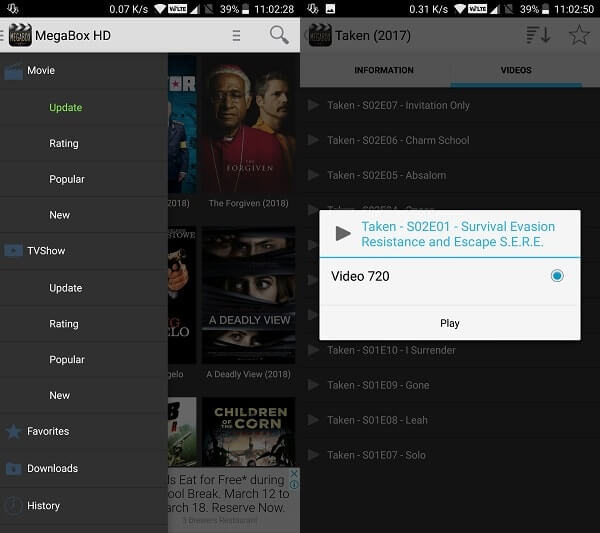Select Update under TVShow
The height and width of the screenshot is (533, 600).
[x=84, y=288]
